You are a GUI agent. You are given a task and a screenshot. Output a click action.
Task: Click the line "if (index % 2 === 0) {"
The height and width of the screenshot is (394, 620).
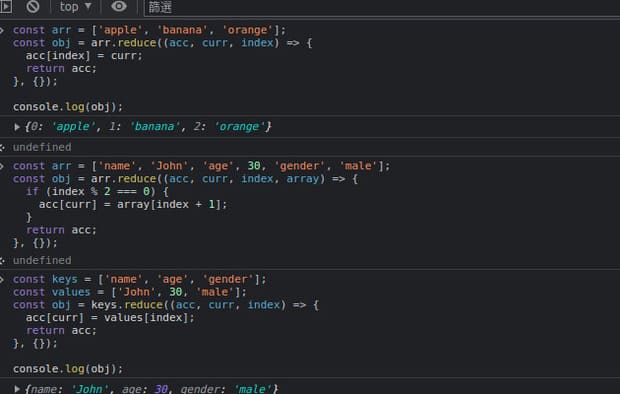[97, 191]
